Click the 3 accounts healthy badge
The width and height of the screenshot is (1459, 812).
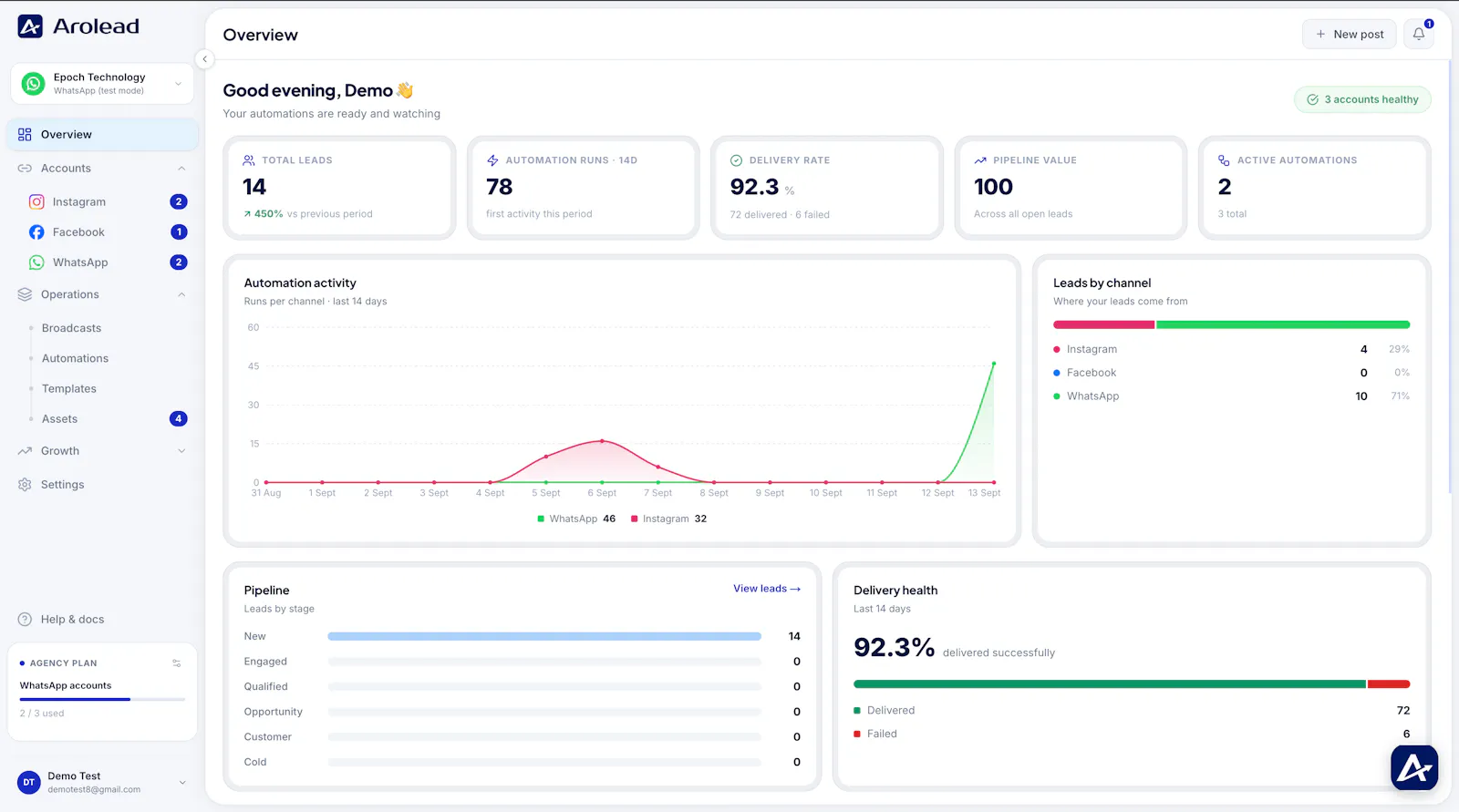pyautogui.click(x=1362, y=99)
